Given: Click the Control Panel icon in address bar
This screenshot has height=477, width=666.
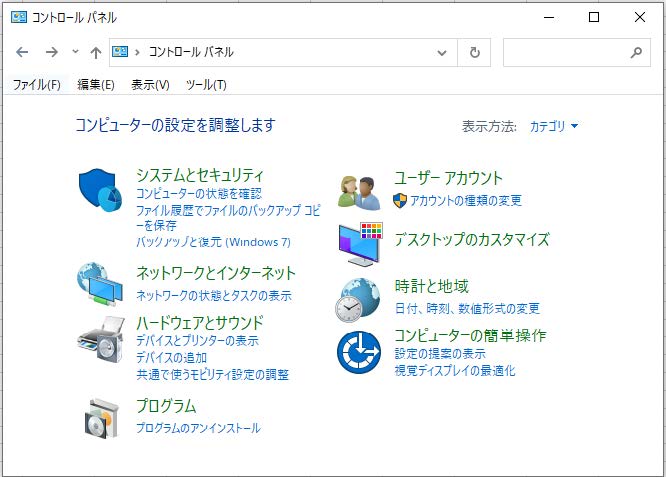Looking at the screenshot, I should click(x=120, y=52).
